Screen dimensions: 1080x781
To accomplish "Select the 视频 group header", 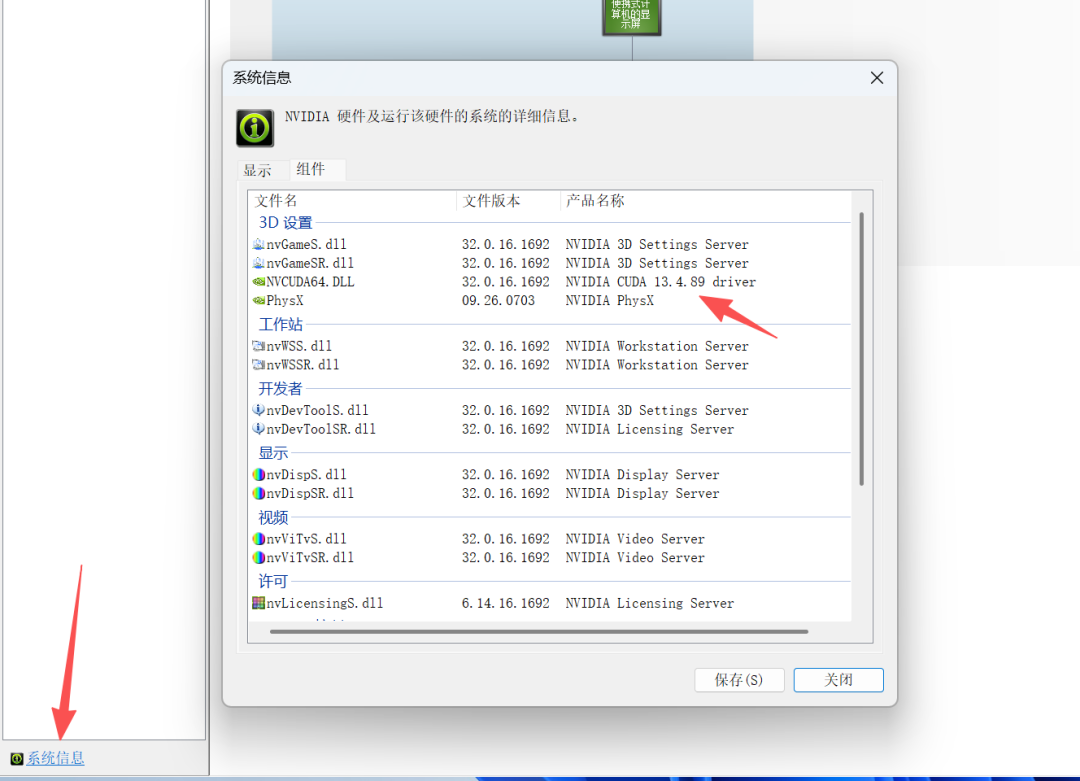I will tap(273, 517).
